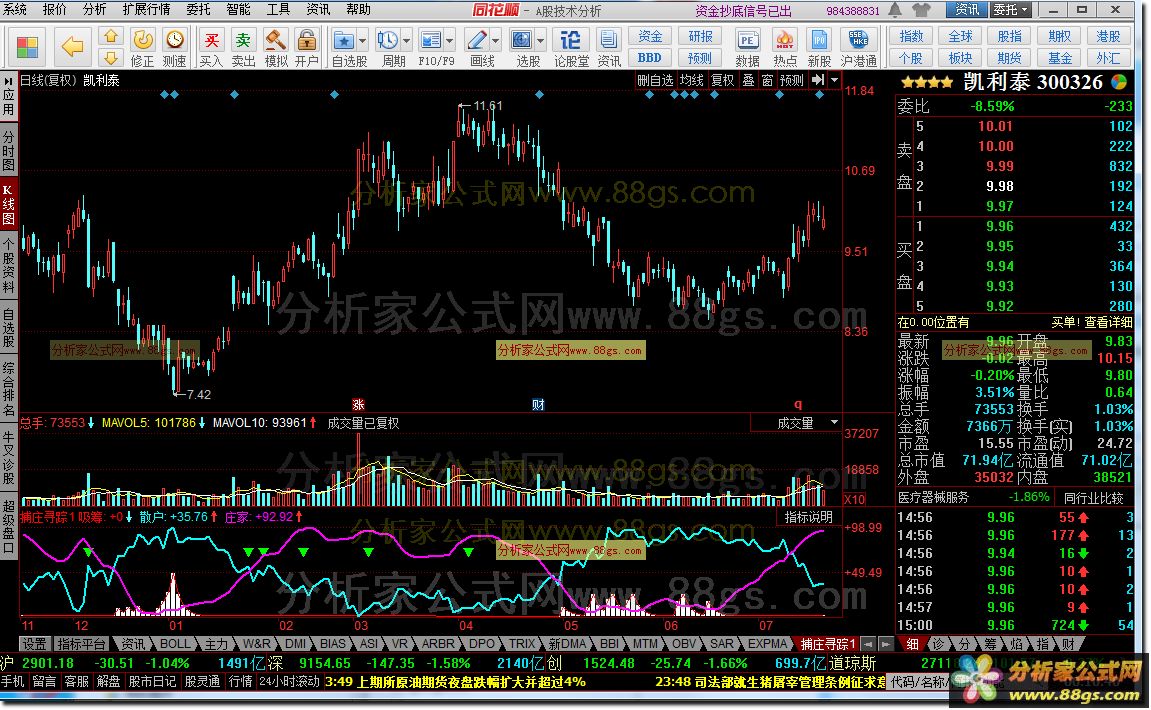Switch to the TRIX indicator tab
The width and height of the screenshot is (1151, 710).
pyautogui.click(x=522, y=644)
